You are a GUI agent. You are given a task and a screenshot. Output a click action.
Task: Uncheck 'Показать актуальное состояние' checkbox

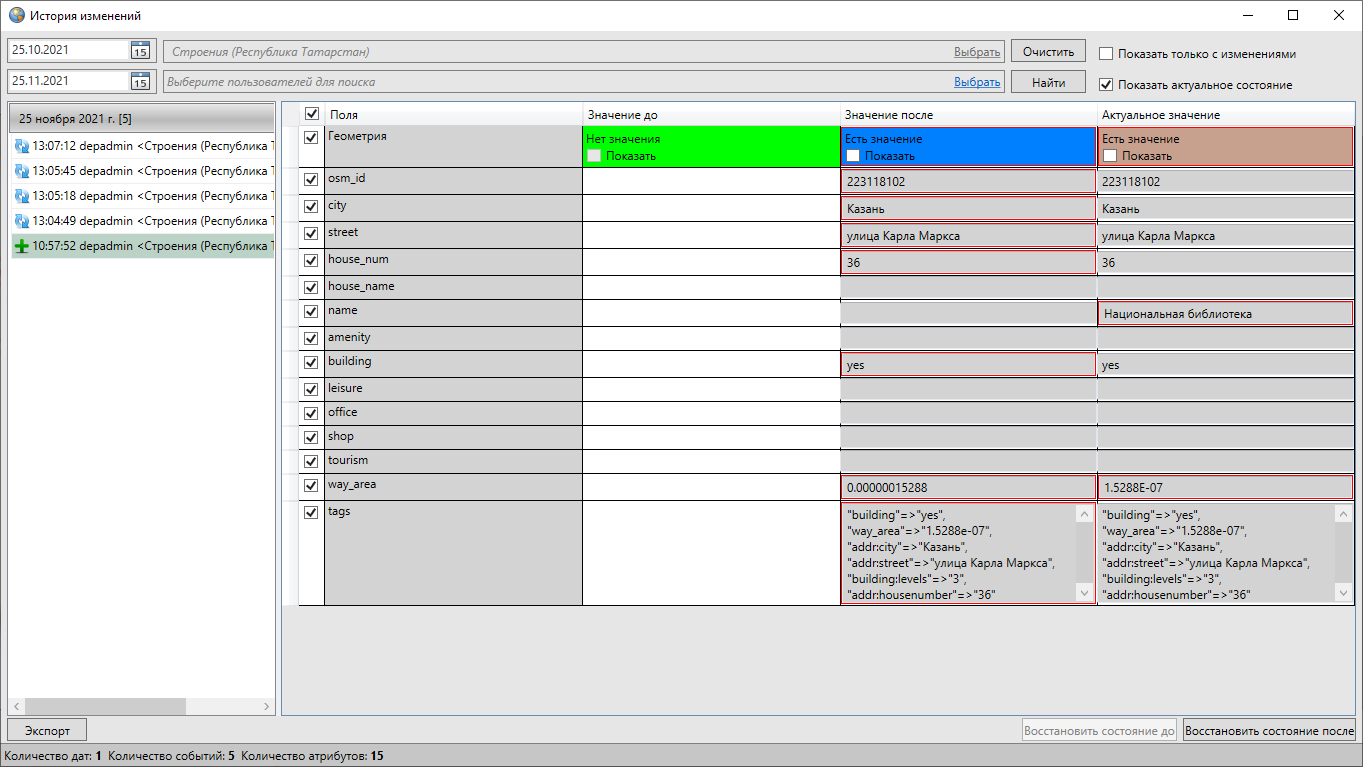tap(1106, 85)
